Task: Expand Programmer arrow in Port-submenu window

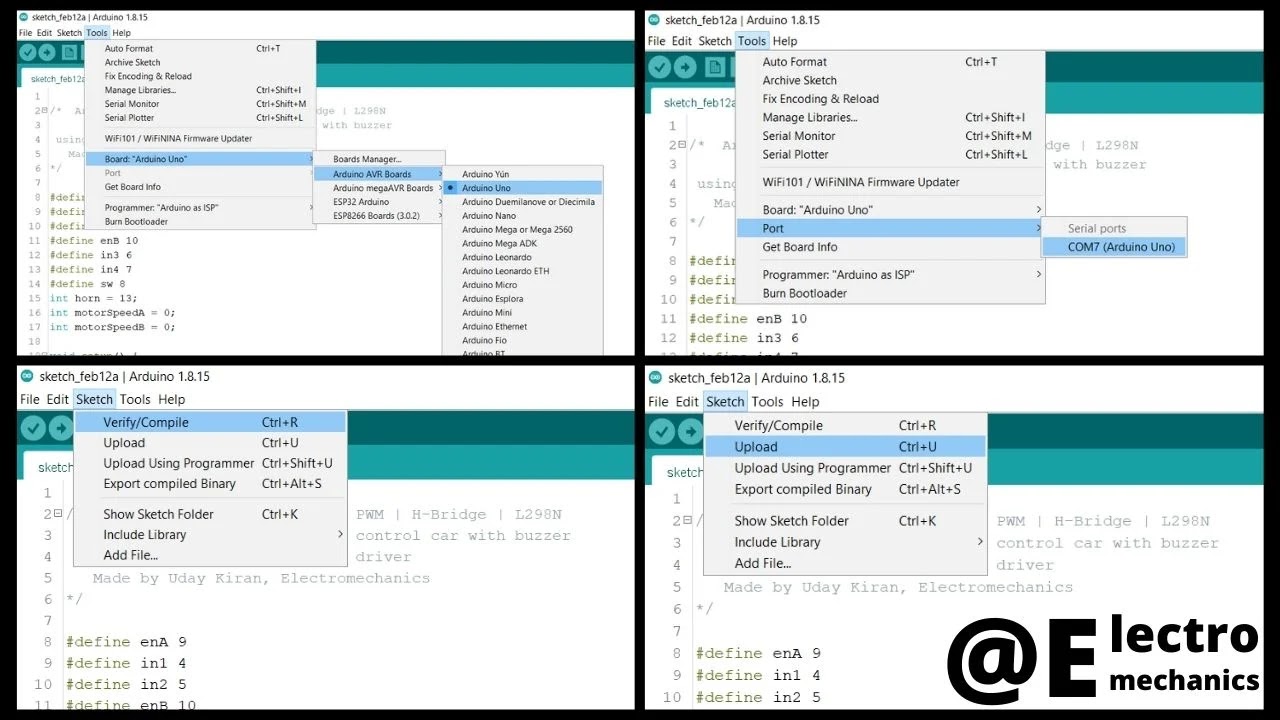Action: click(1038, 274)
